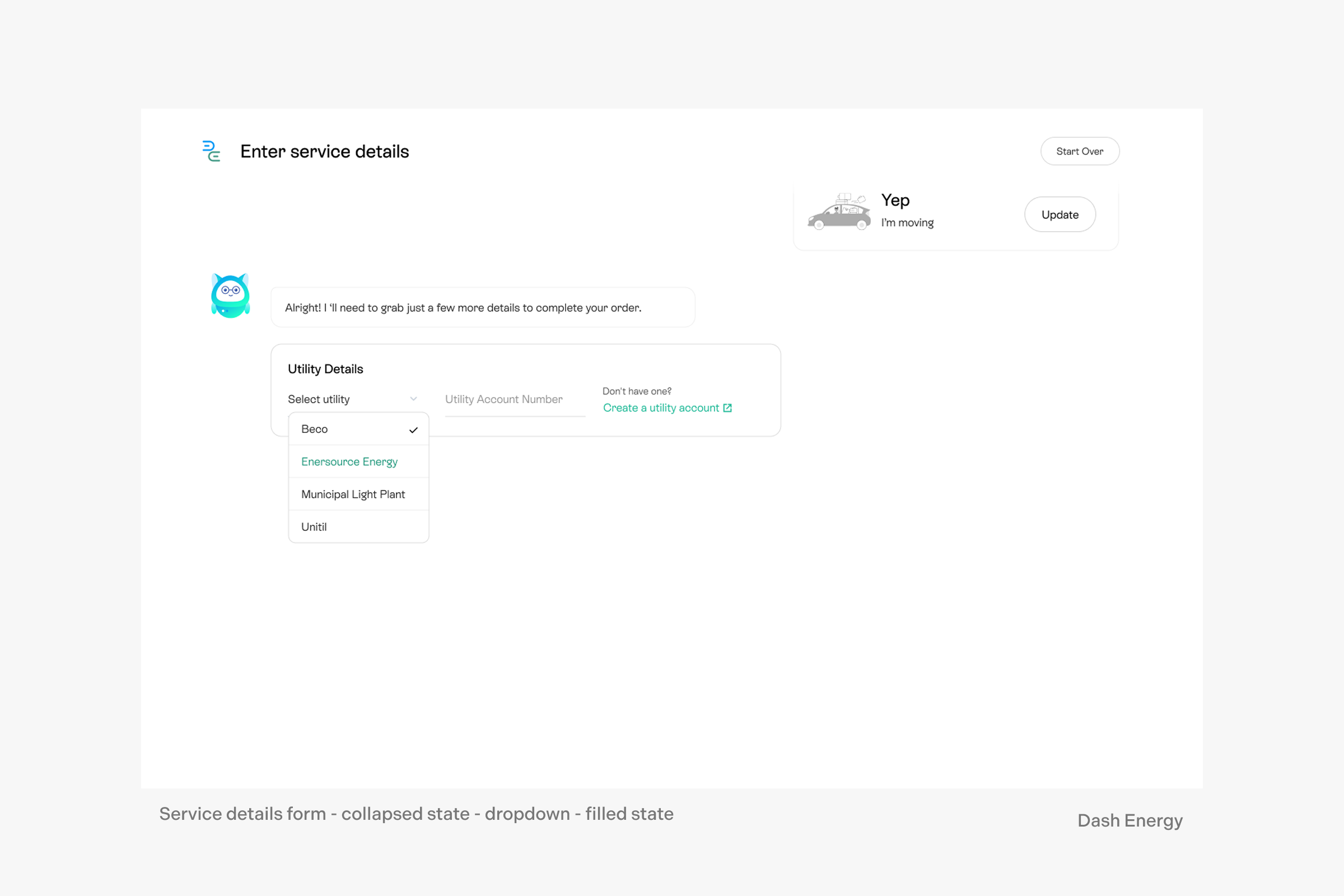
Task: Collapse dropdown using the chevron arrow
Action: click(413, 399)
